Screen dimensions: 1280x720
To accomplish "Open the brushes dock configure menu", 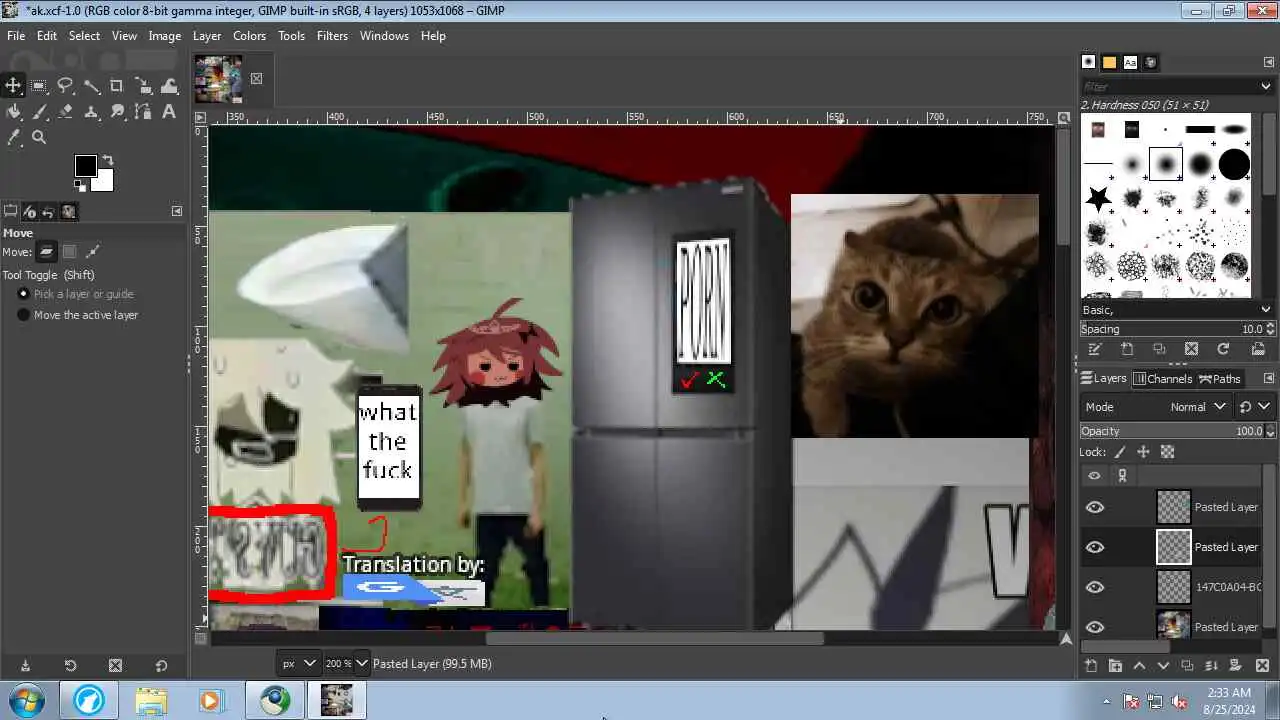I will coord(1268,62).
